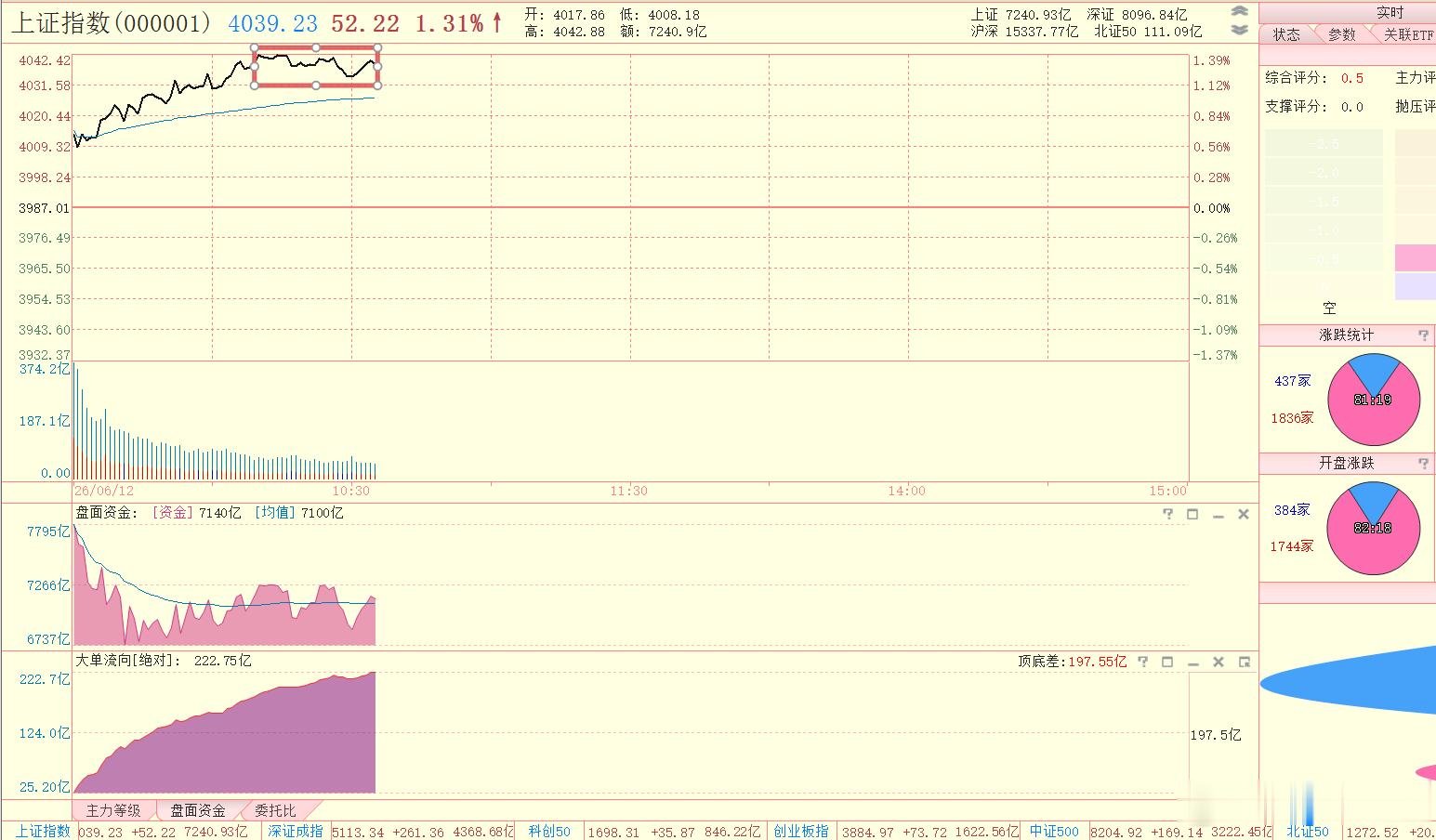Image resolution: width=1436 pixels, height=840 pixels.
Task: Switch to the 盘面资金 bottom tab
Action: pos(197,810)
